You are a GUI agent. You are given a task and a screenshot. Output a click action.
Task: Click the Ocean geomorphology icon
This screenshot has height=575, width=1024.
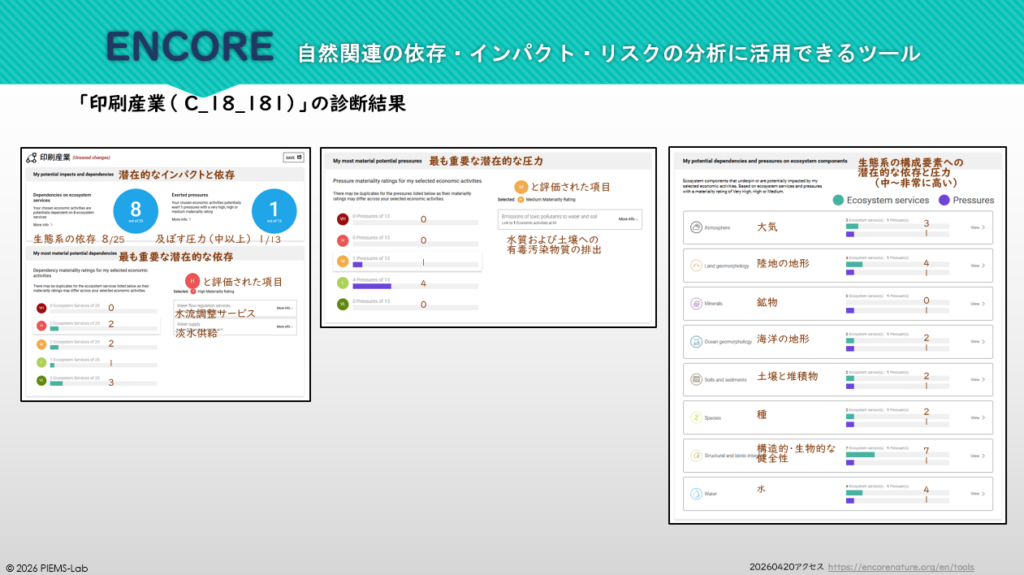pos(696,342)
